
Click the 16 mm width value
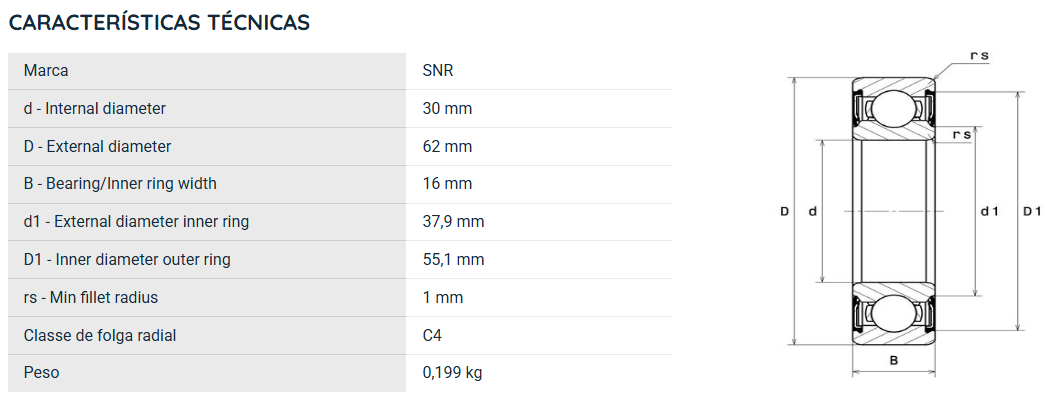(x=447, y=184)
